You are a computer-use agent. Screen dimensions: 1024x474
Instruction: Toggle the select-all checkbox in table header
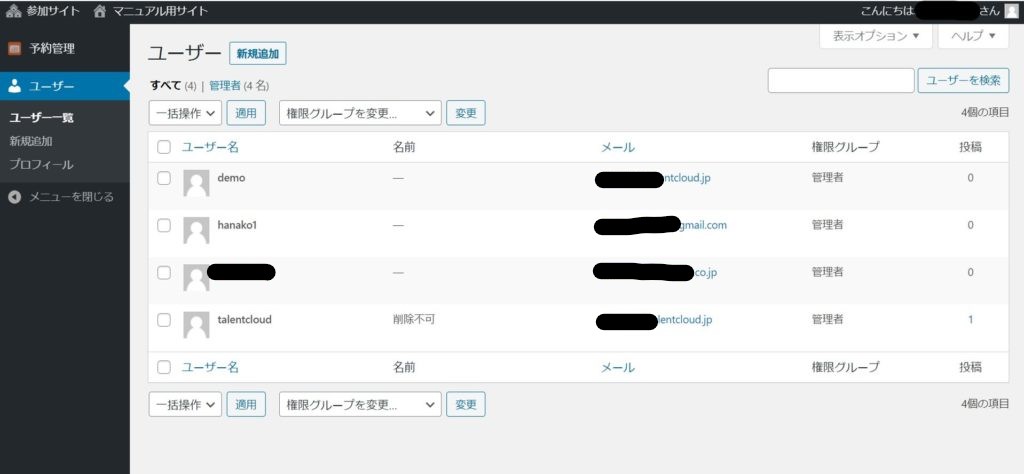pyautogui.click(x=164, y=147)
